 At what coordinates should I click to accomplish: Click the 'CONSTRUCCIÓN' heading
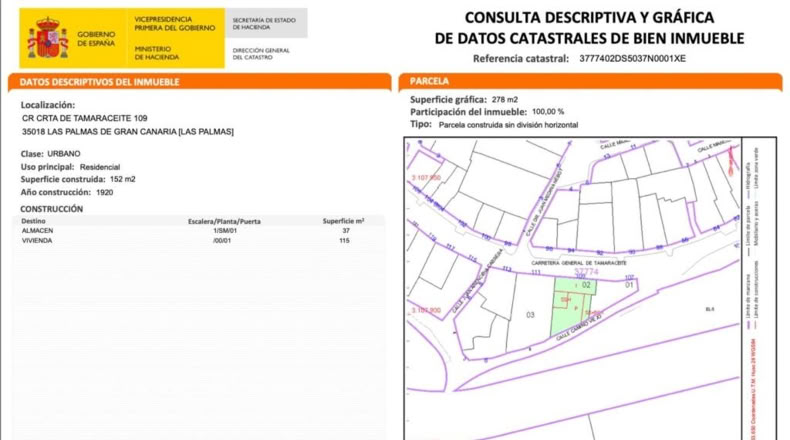(x=51, y=209)
